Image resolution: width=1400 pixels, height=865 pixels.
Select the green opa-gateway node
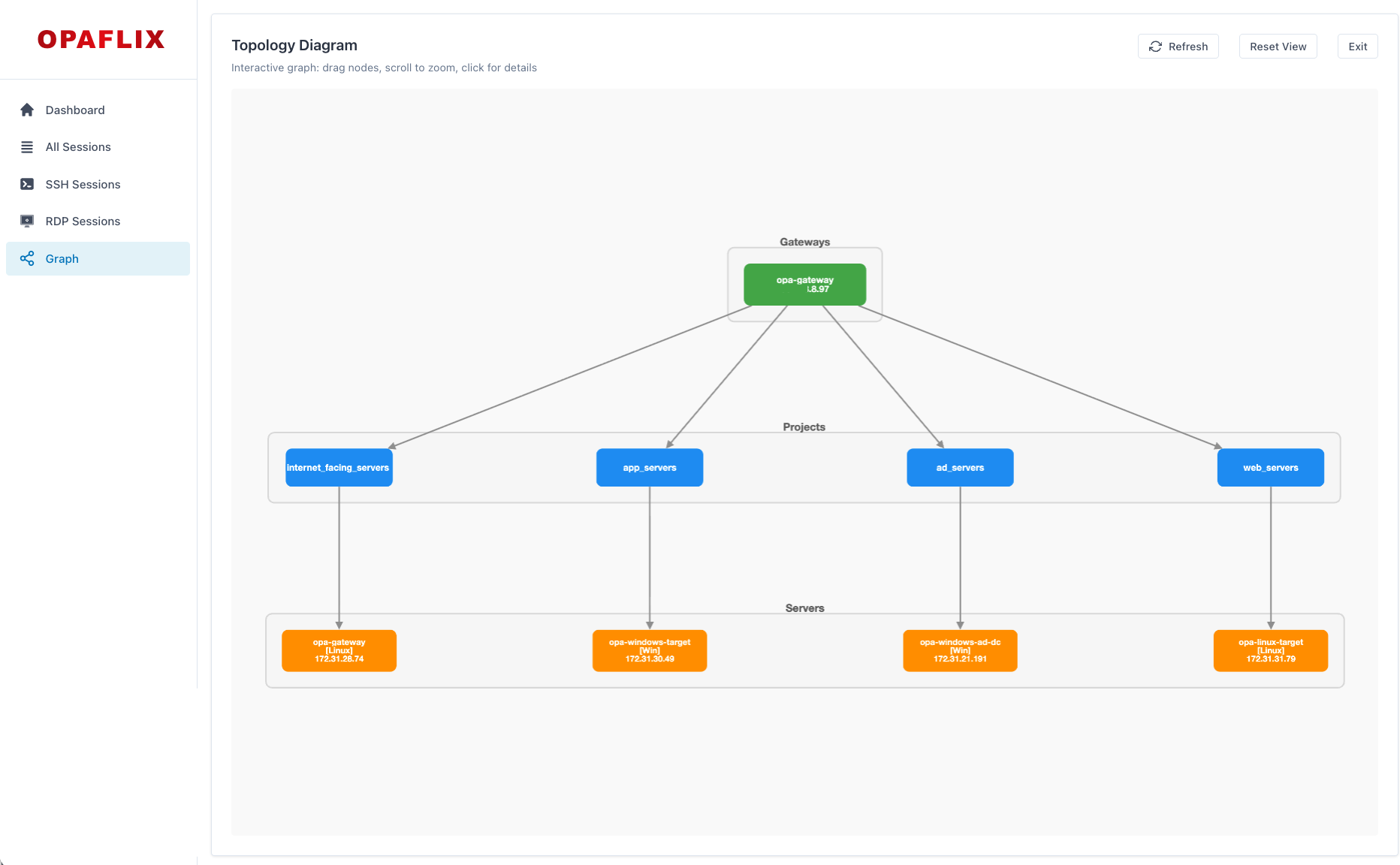[804, 285]
